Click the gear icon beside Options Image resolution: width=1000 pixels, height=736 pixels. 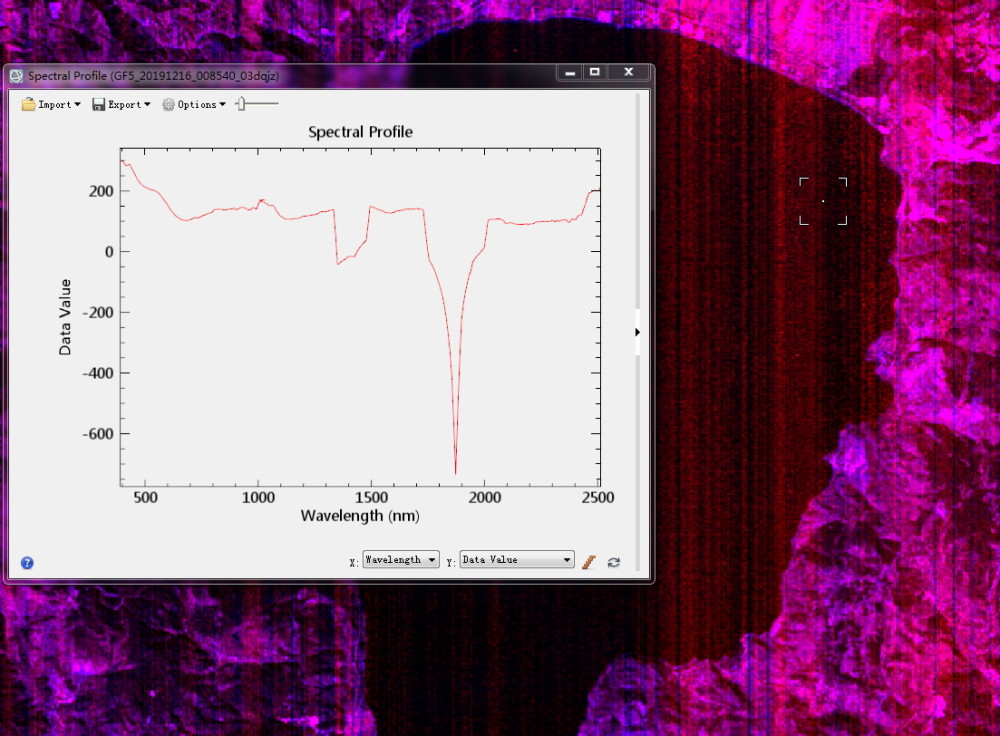tap(168, 104)
